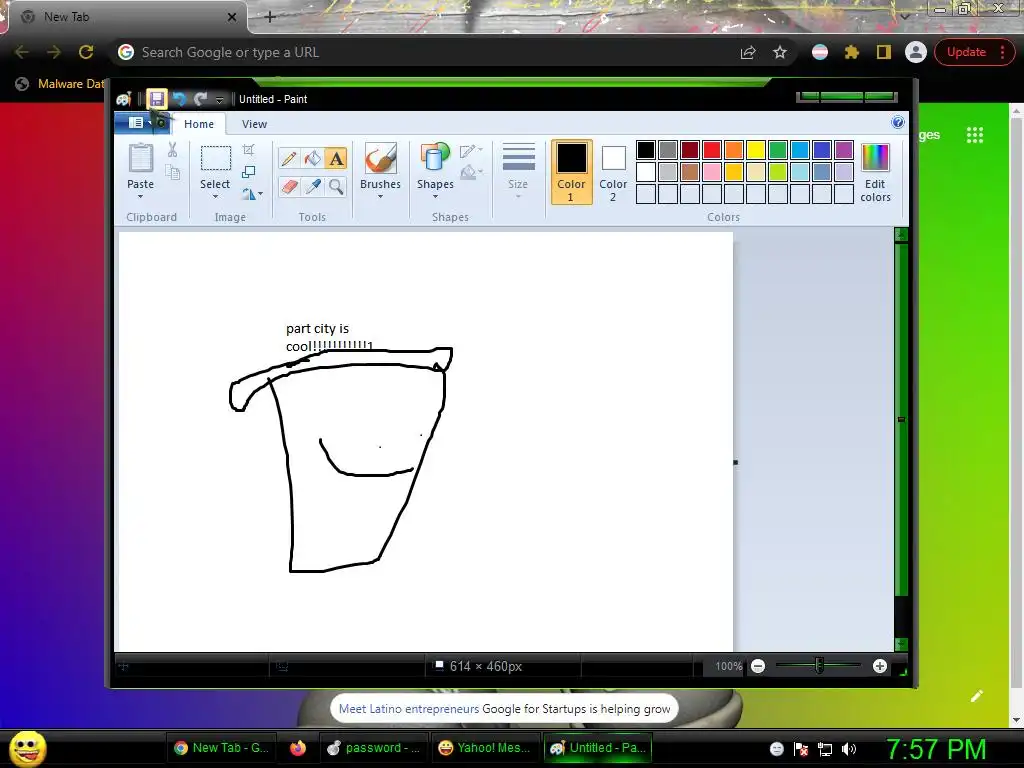The width and height of the screenshot is (1024, 768).
Task: Select the Fill with color bucket tool
Action: 312,158
